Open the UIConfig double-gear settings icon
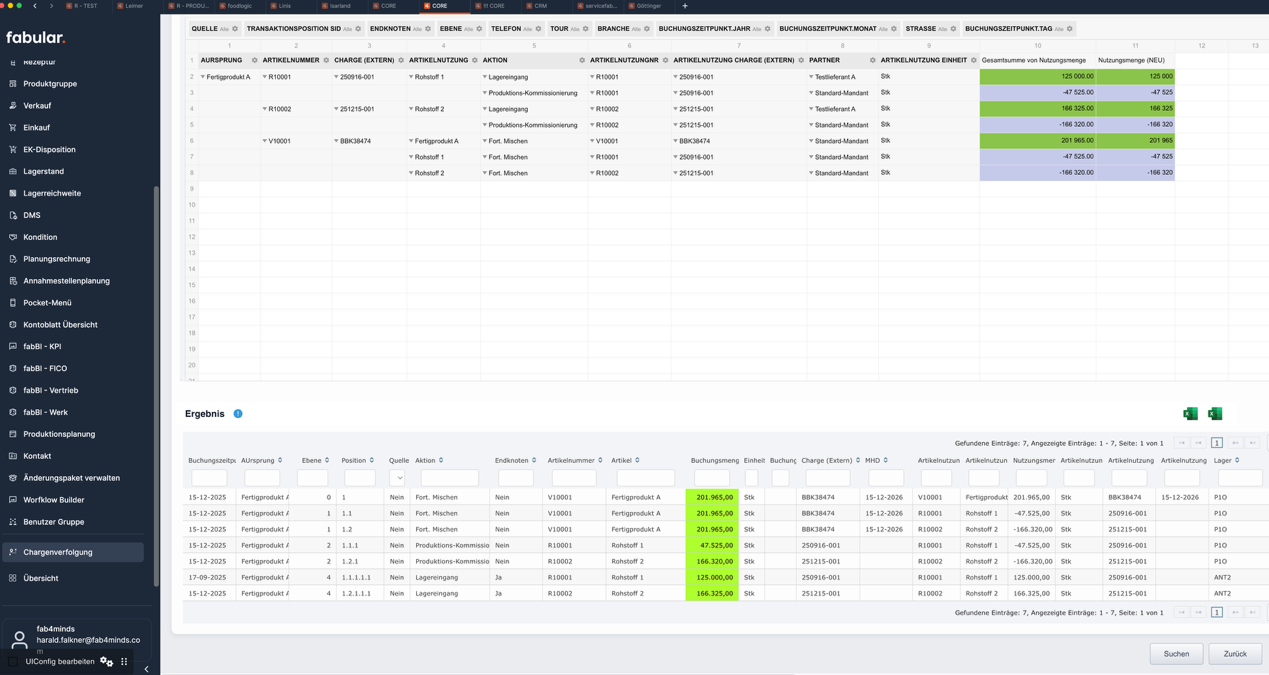1269x675 pixels. click(106, 662)
